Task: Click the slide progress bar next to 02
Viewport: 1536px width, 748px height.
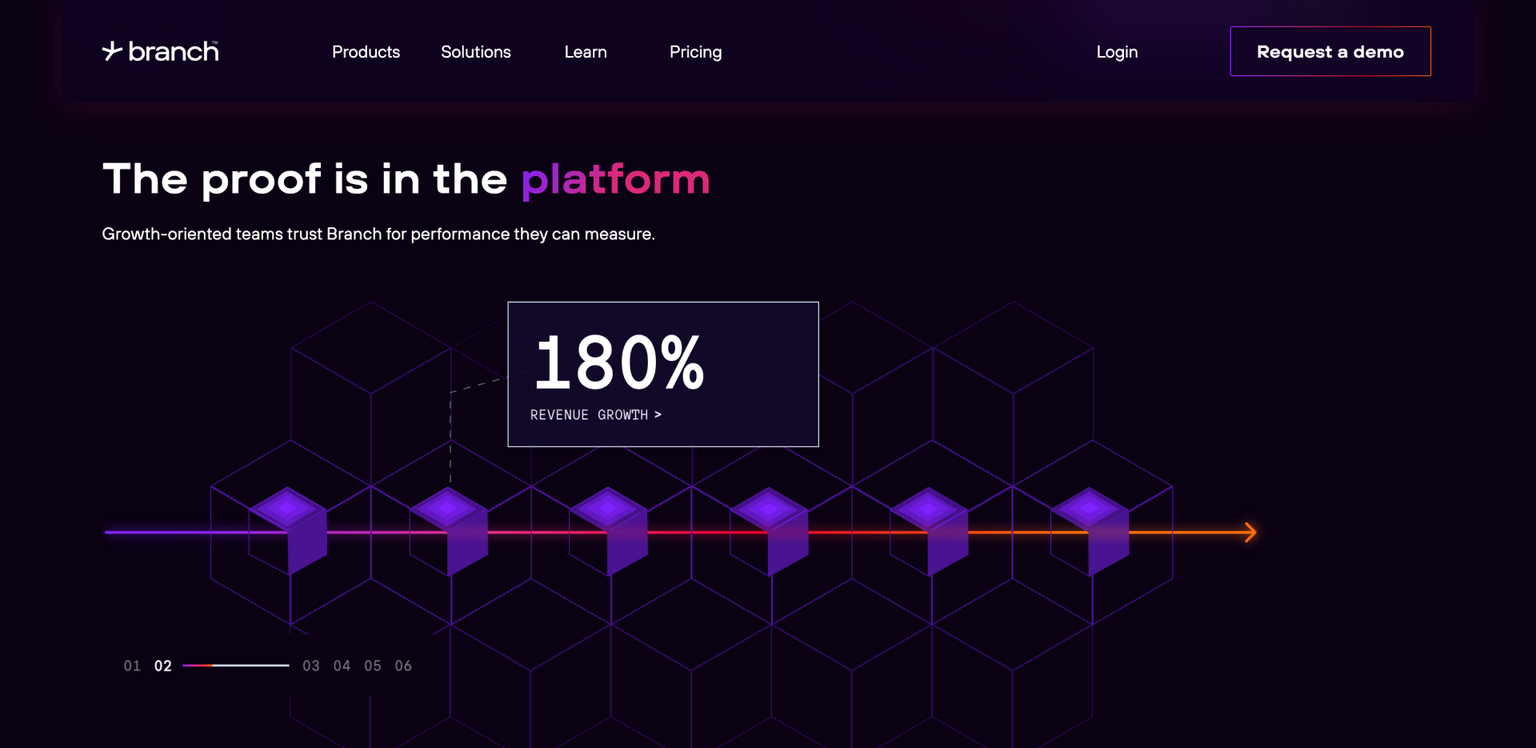Action: tap(236, 665)
